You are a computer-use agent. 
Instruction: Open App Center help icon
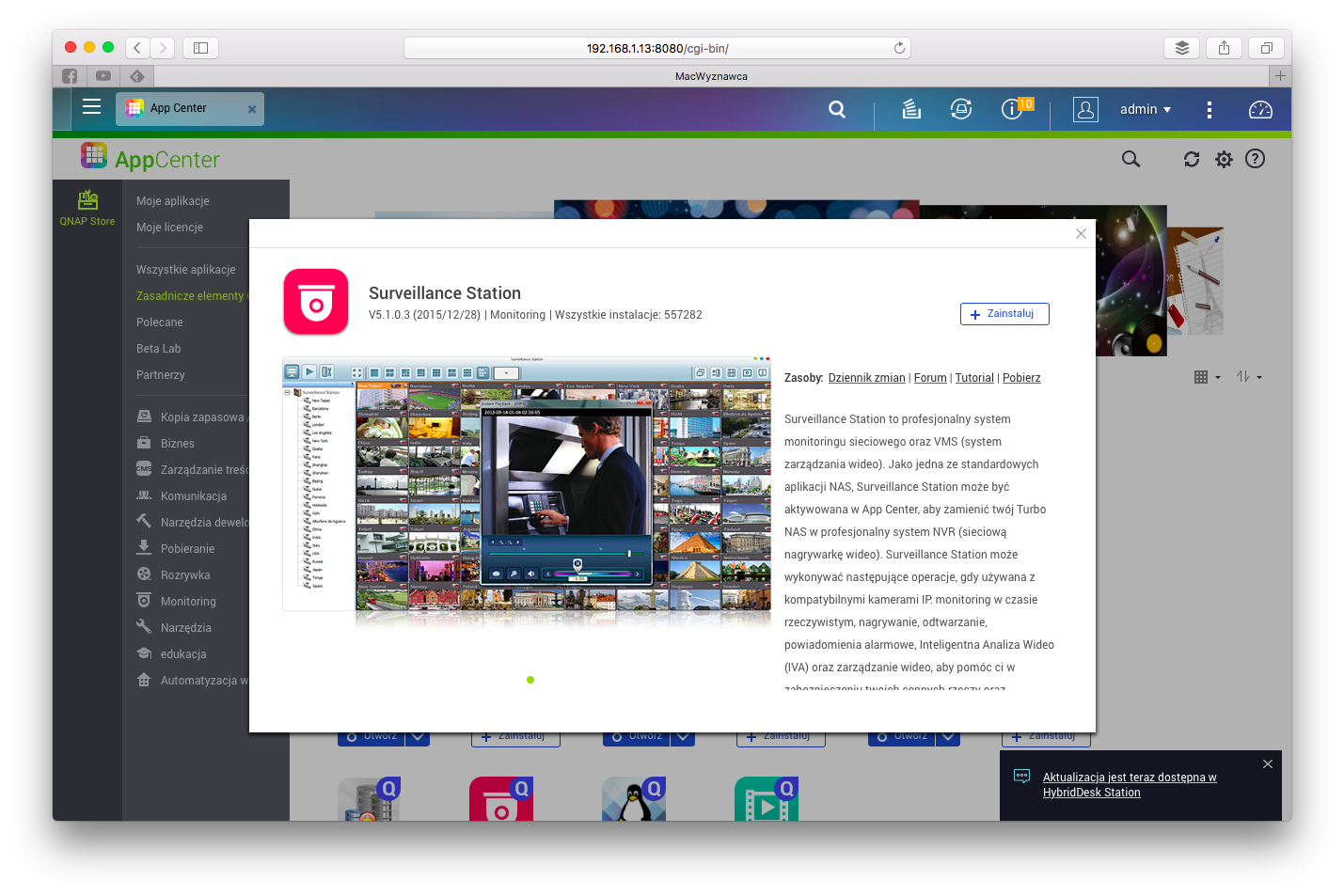click(x=1255, y=159)
